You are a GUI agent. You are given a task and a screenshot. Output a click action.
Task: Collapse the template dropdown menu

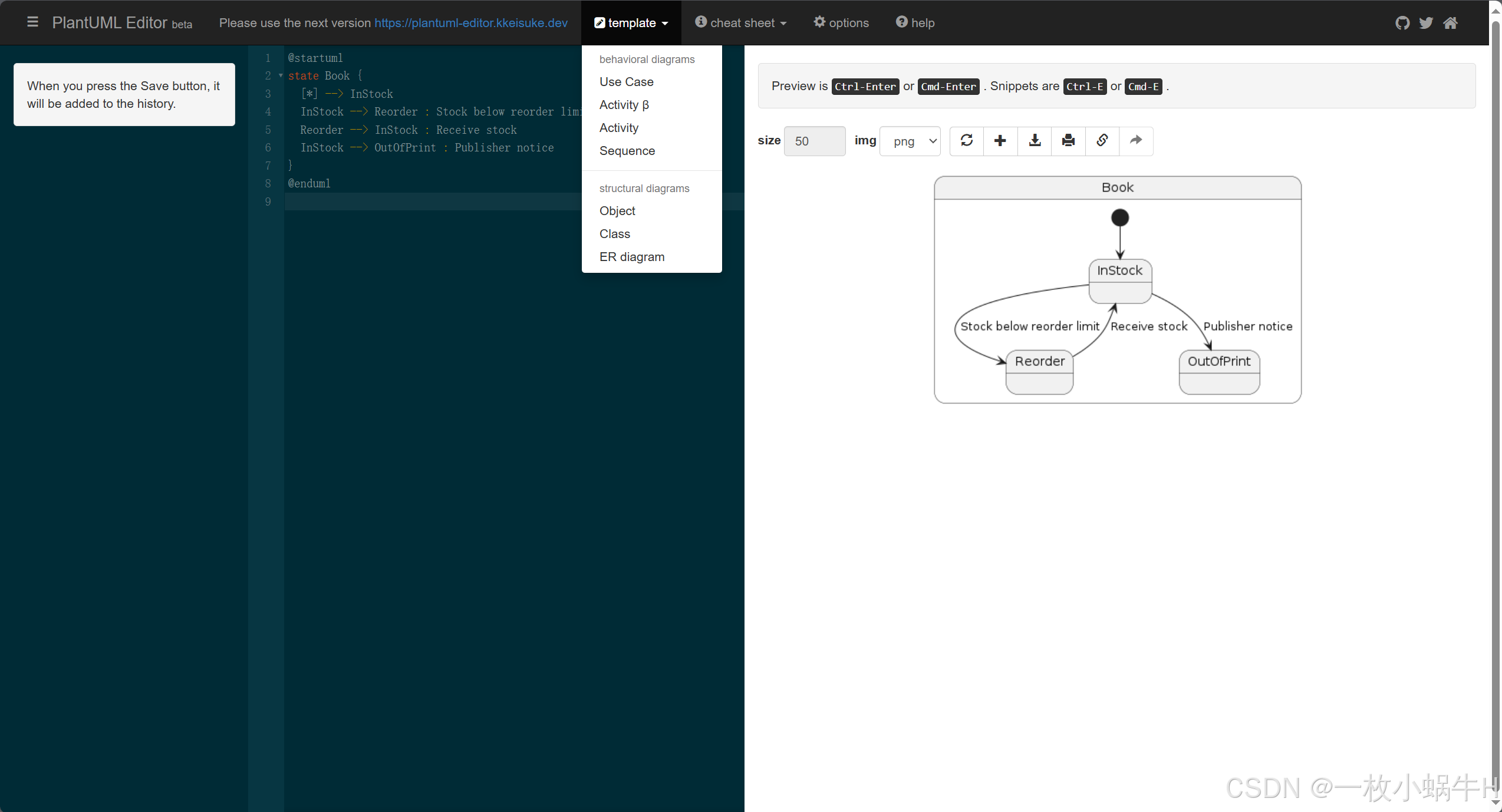[x=631, y=23]
